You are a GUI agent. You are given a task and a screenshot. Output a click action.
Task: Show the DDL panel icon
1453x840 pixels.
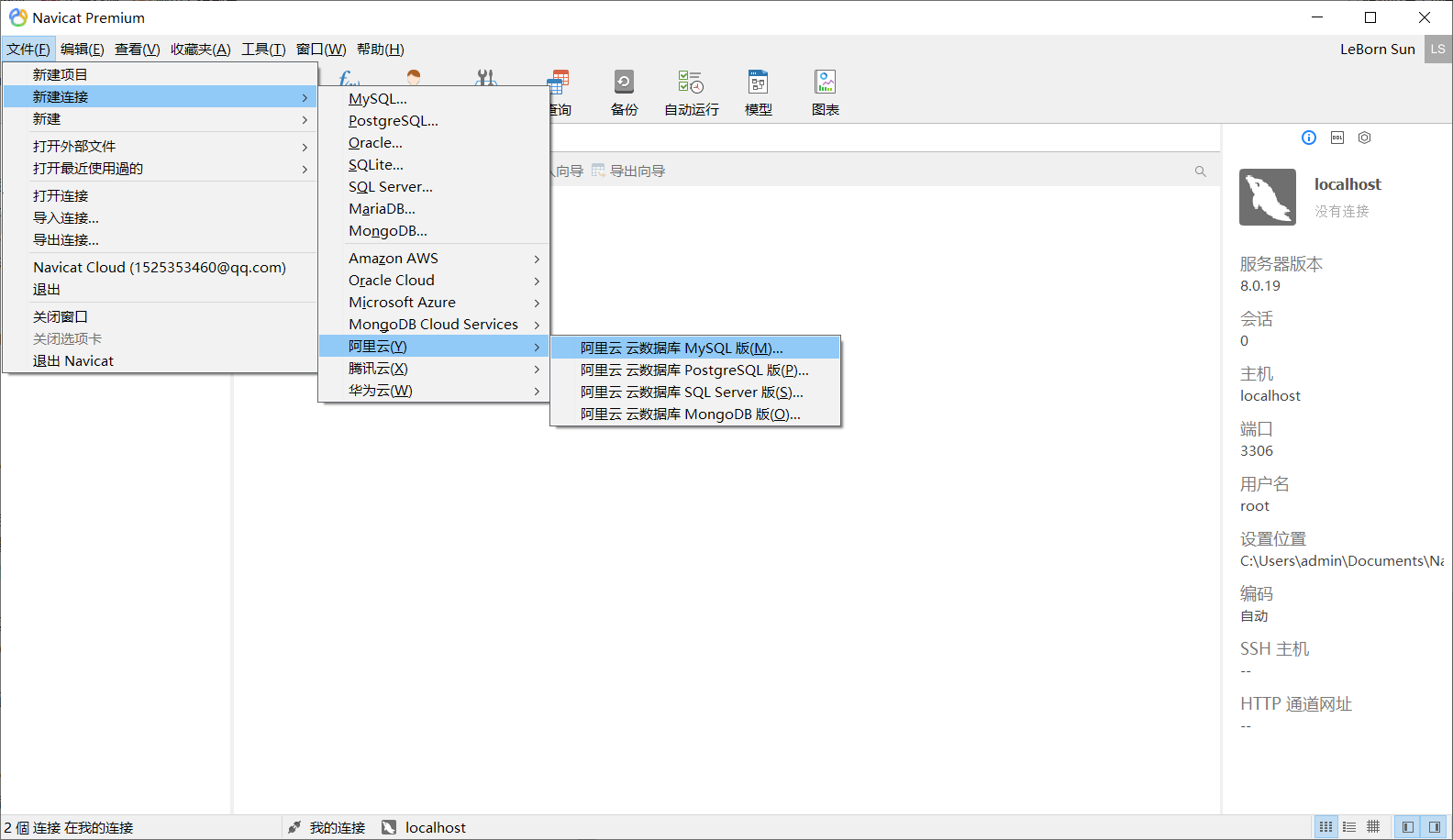coord(1337,138)
